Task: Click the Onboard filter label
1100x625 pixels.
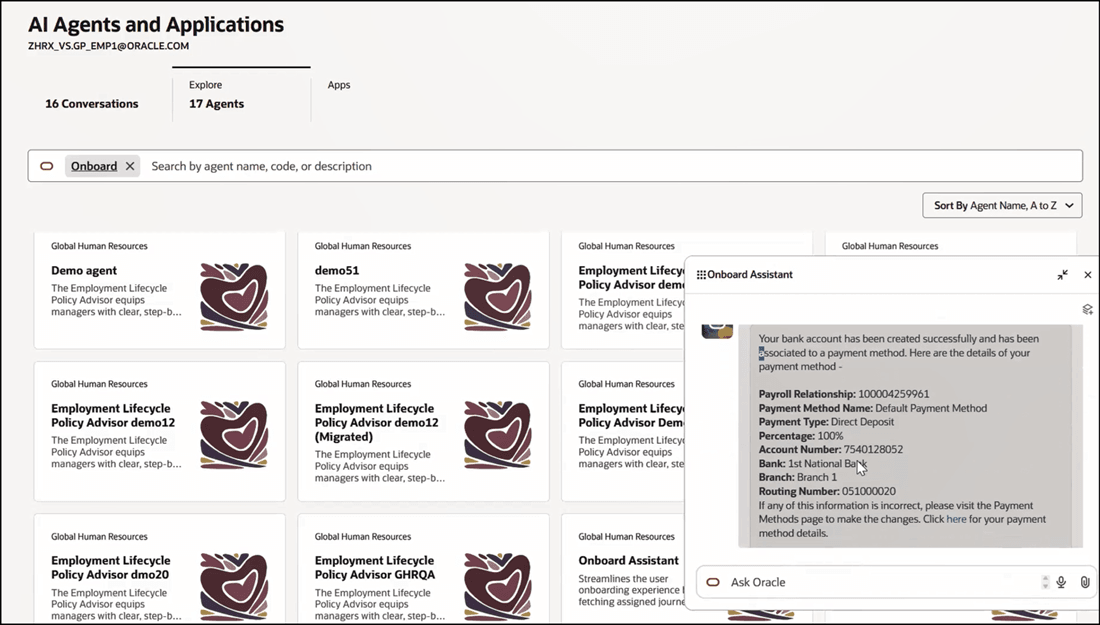Action: point(94,166)
